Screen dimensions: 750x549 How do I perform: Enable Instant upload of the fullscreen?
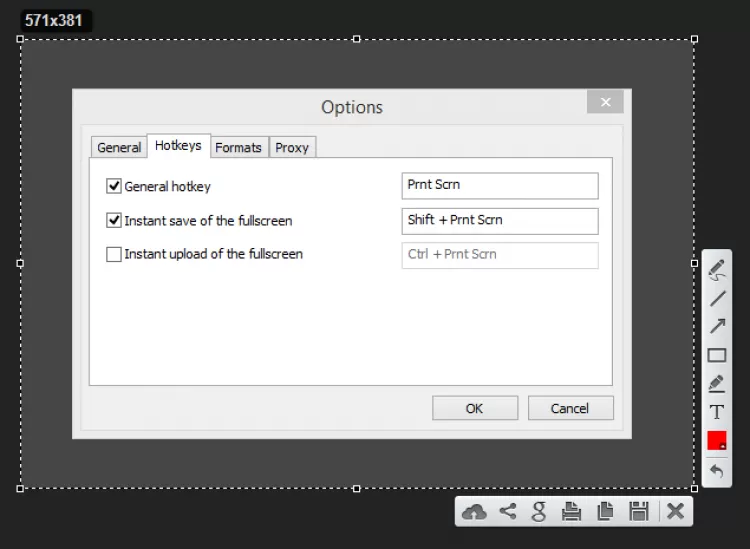click(114, 254)
